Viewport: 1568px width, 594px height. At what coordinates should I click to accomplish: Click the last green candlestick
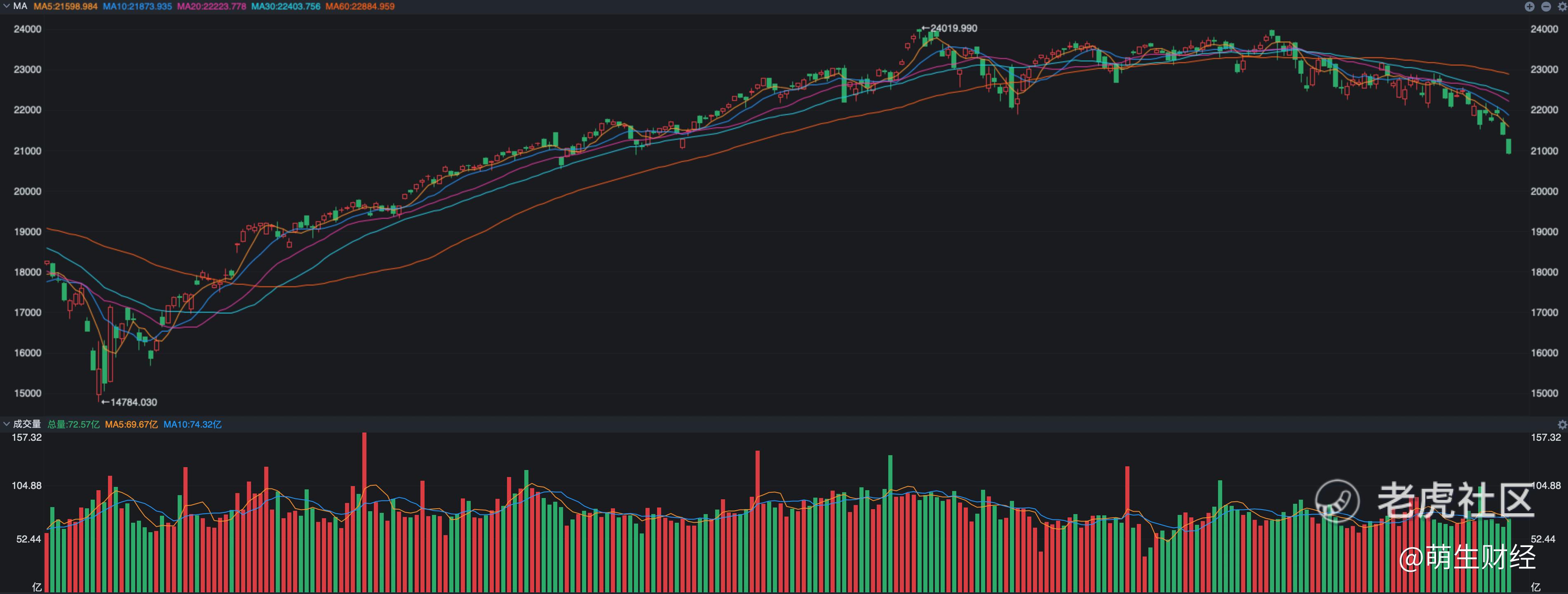(x=1508, y=146)
